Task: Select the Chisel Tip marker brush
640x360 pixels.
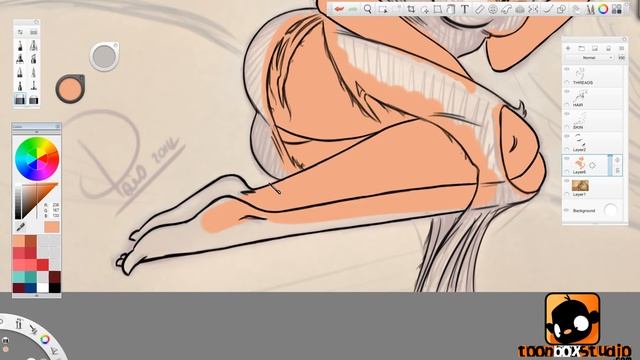Action: [33, 59]
